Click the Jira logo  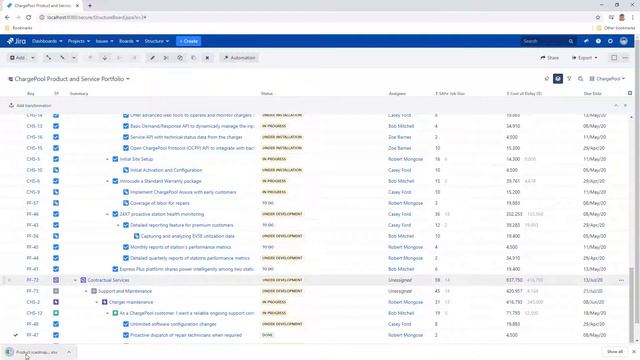(x=16, y=41)
